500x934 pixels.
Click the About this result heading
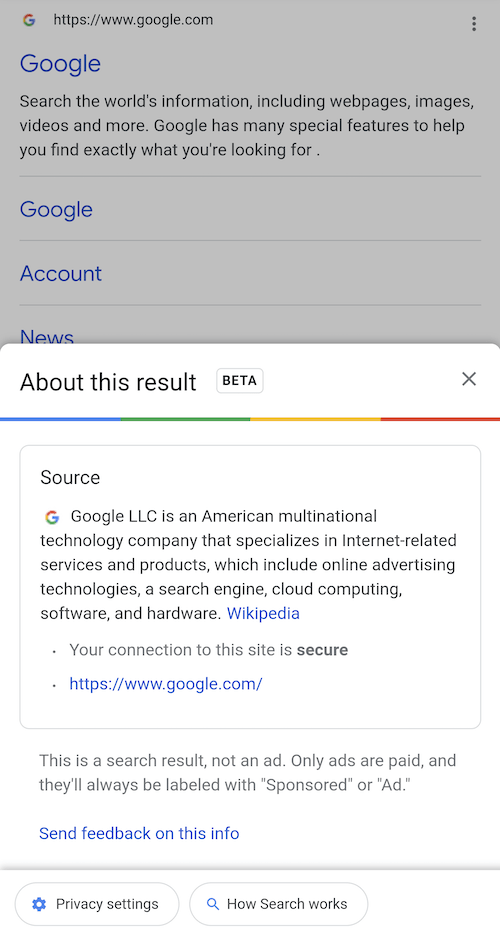coord(108,382)
